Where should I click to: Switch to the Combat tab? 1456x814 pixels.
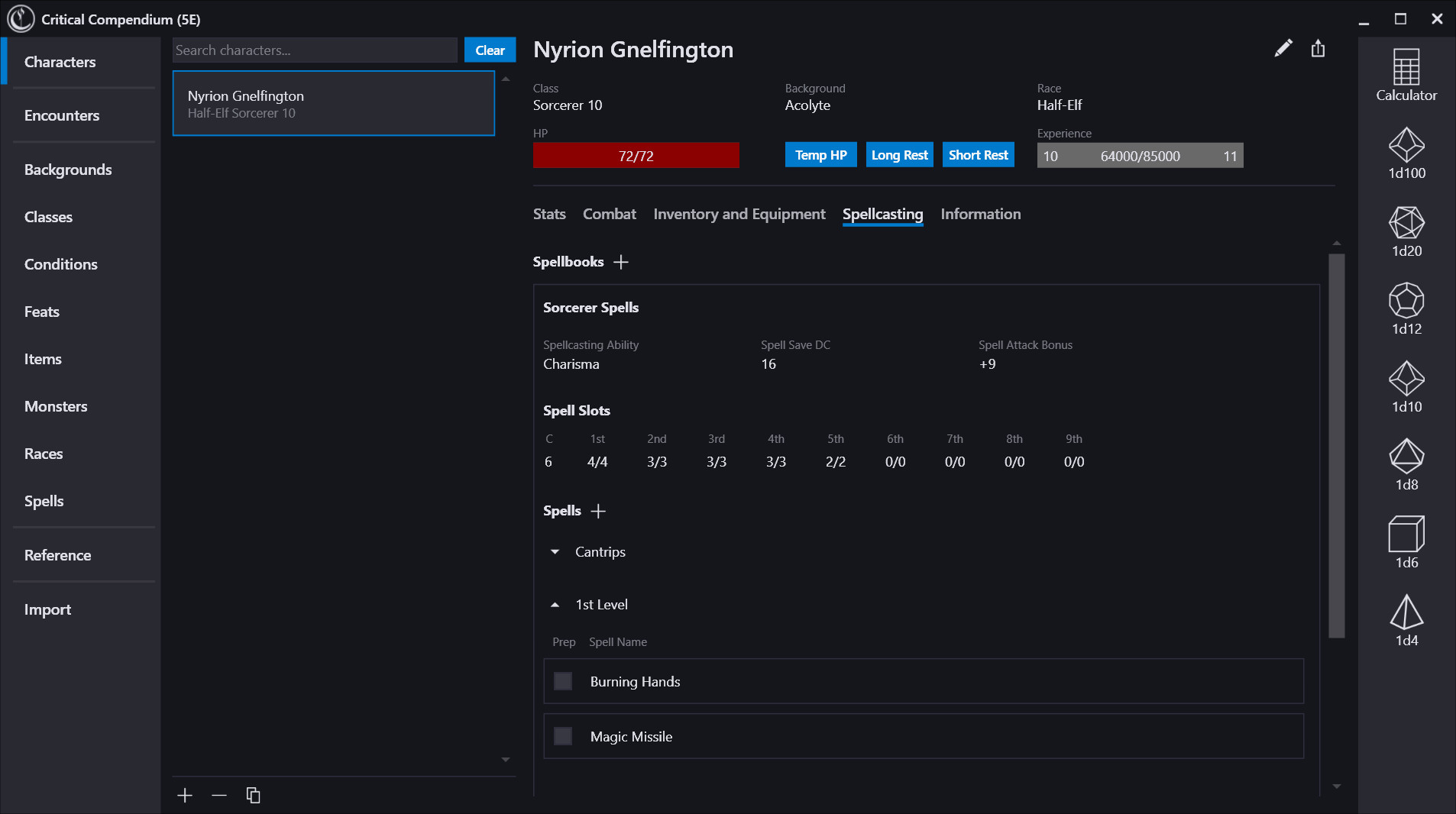pyautogui.click(x=609, y=215)
